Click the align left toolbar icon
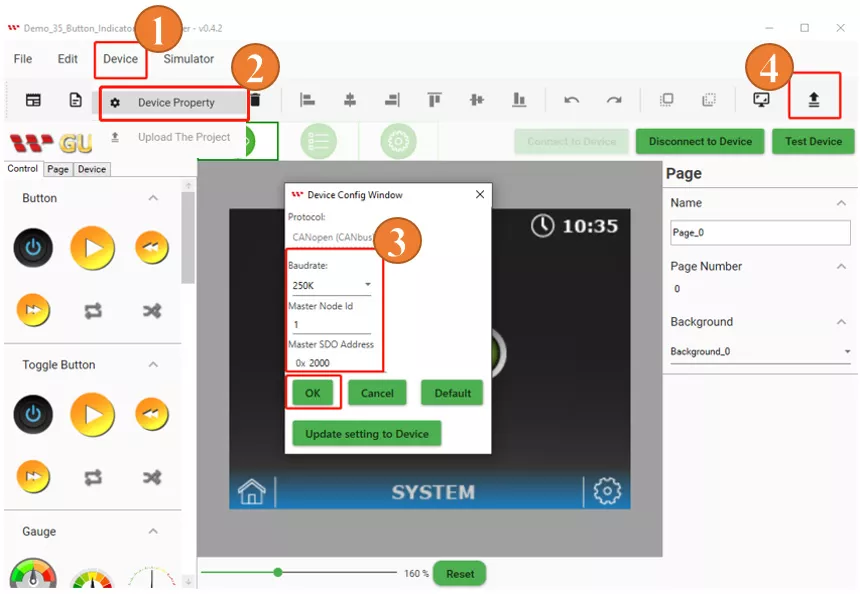Image resolution: width=860 pixels, height=594 pixels. click(308, 100)
